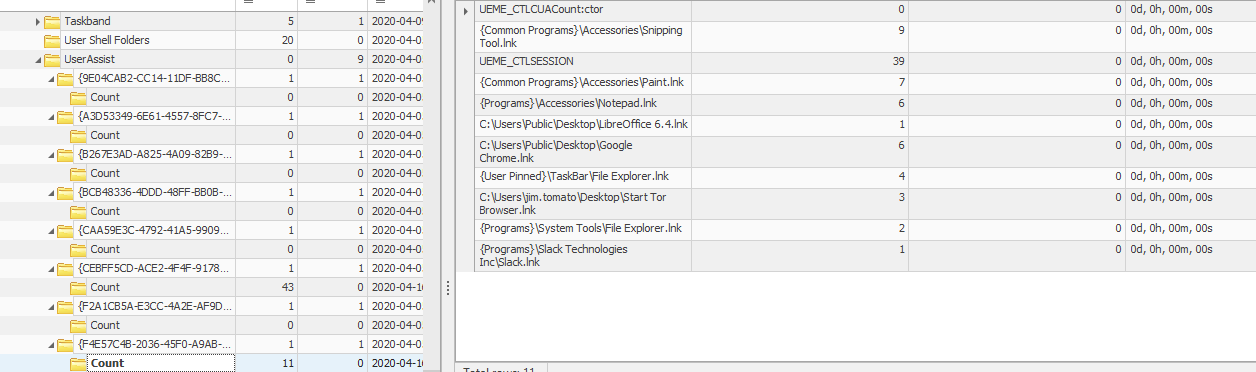Select Count subkey under {F2A1CB5A-E3CC-4A2E
This screenshot has height=372, width=1256.
click(105, 325)
